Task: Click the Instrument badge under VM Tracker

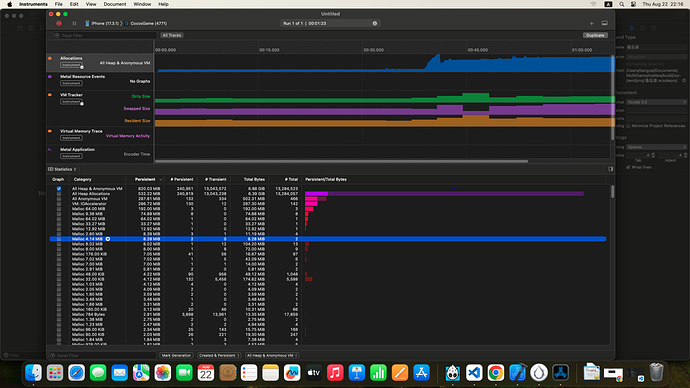Action: [x=71, y=102]
